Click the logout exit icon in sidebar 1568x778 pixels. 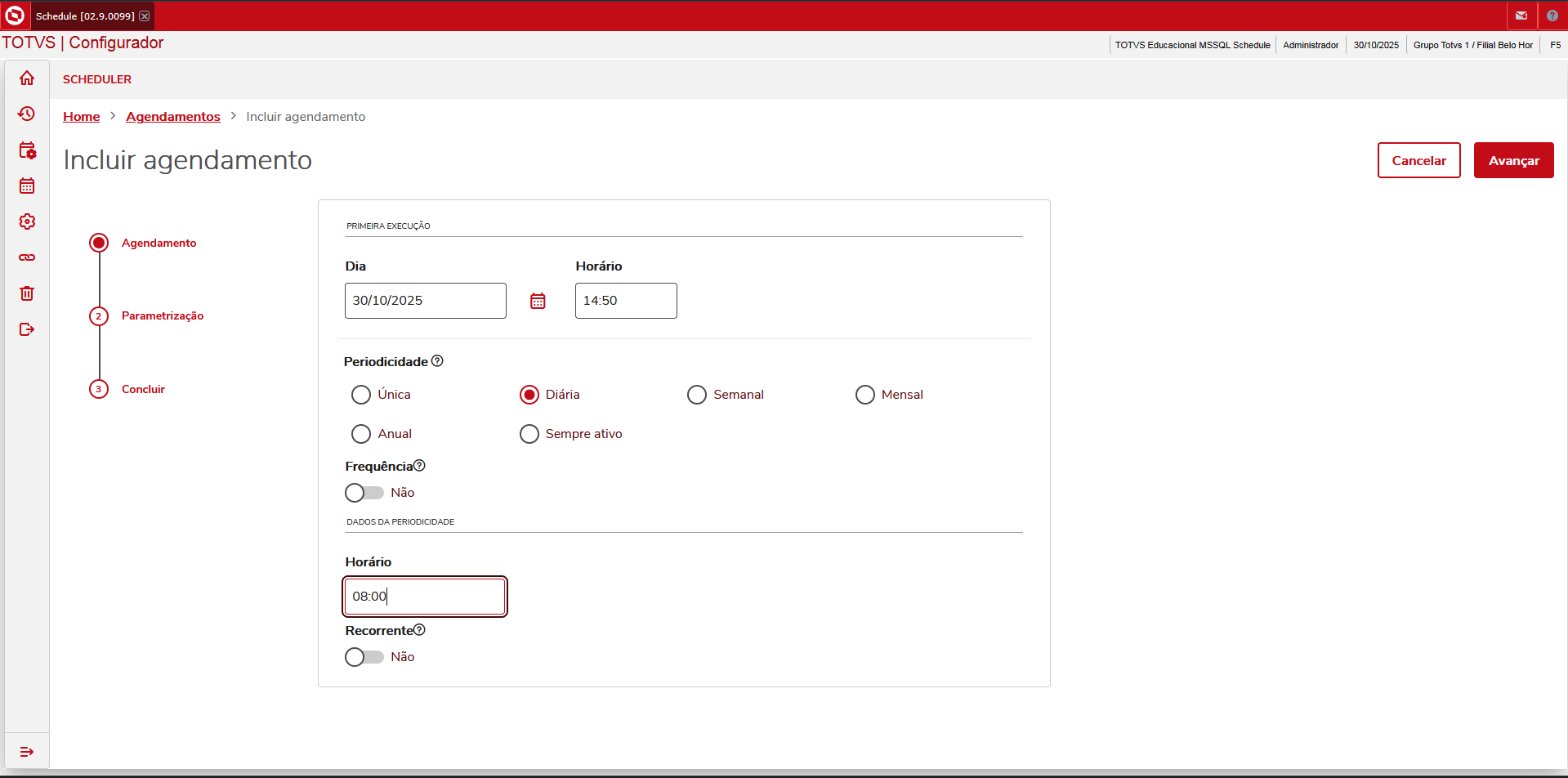tap(27, 329)
